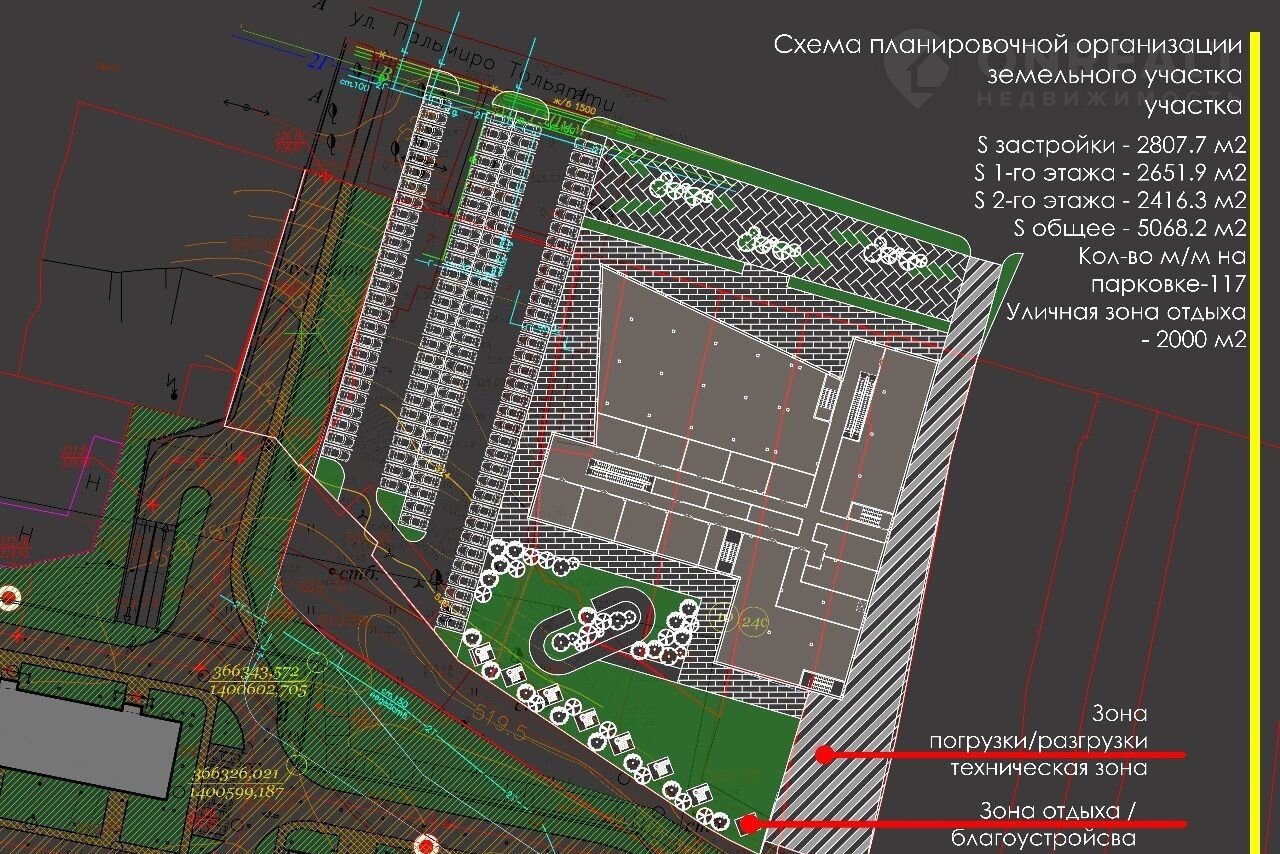This screenshot has height=854, width=1280.
Task: Click the 'S 2-го этажа - 2416.3 м2' text
Action: (1110, 199)
